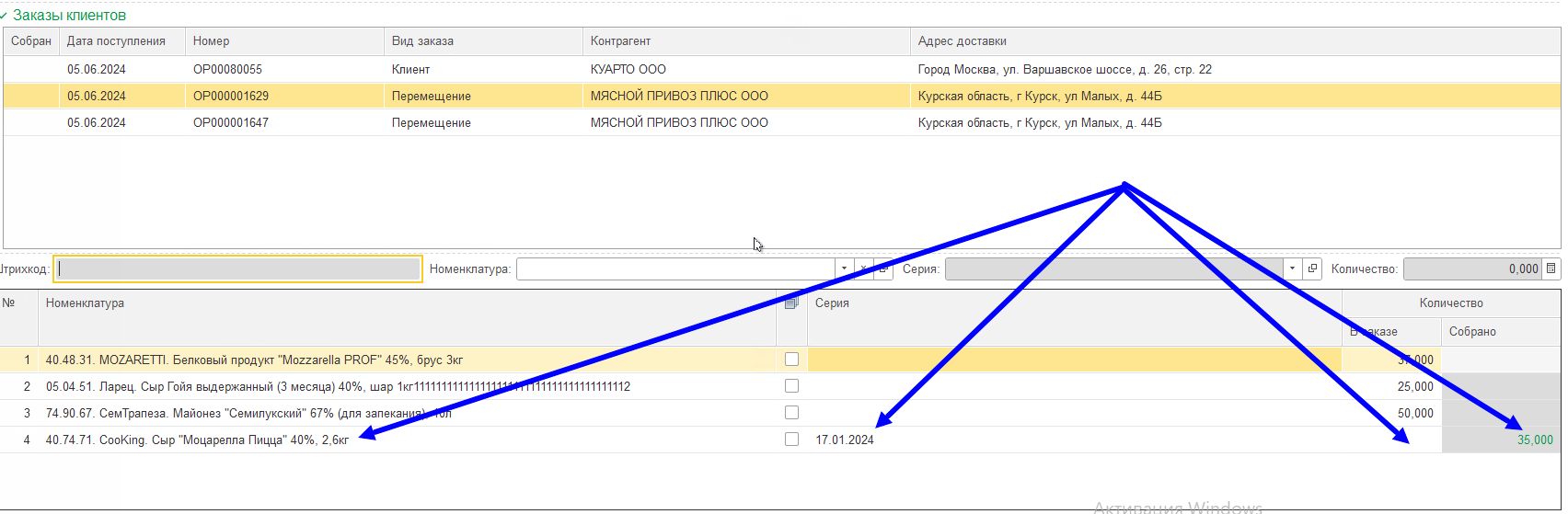Click № column header in items table
This screenshot has height=514, width=1568.
[x=18, y=317]
